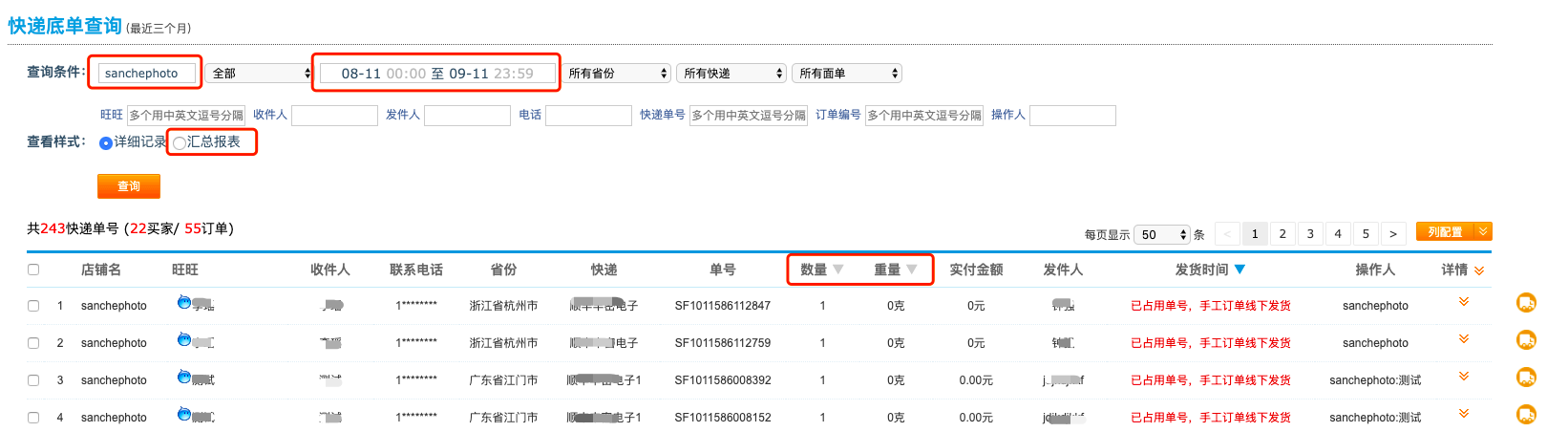
Task: Click the 列配置 column settings button
Action: pos(1445,232)
